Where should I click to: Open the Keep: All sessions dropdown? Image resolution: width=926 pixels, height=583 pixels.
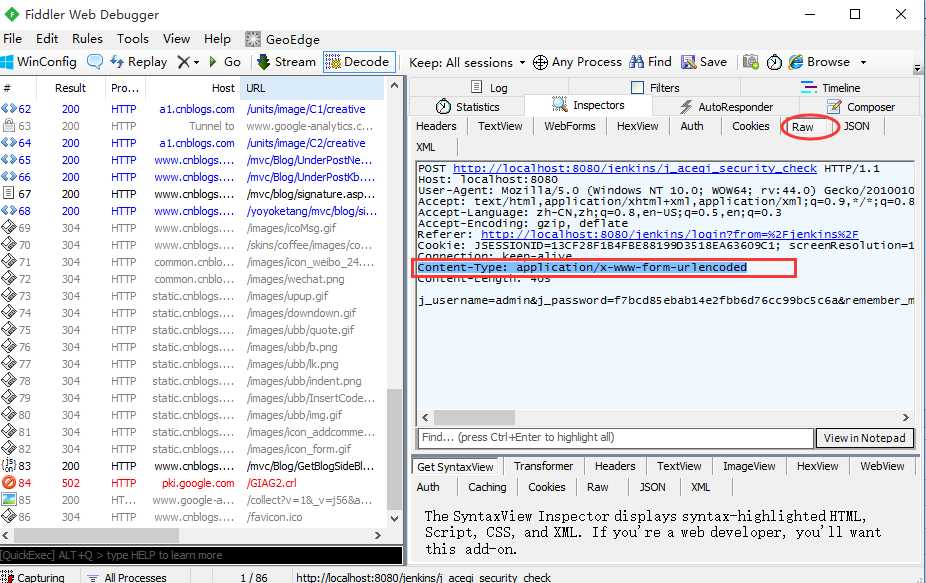pos(467,62)
